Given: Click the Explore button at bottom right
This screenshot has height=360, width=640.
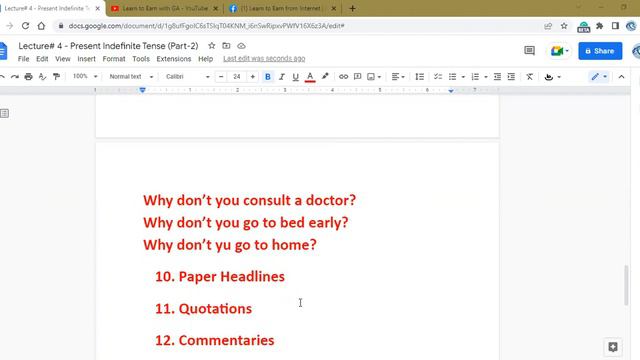Looking at the screenshot, I should click(x=613, y=347).
